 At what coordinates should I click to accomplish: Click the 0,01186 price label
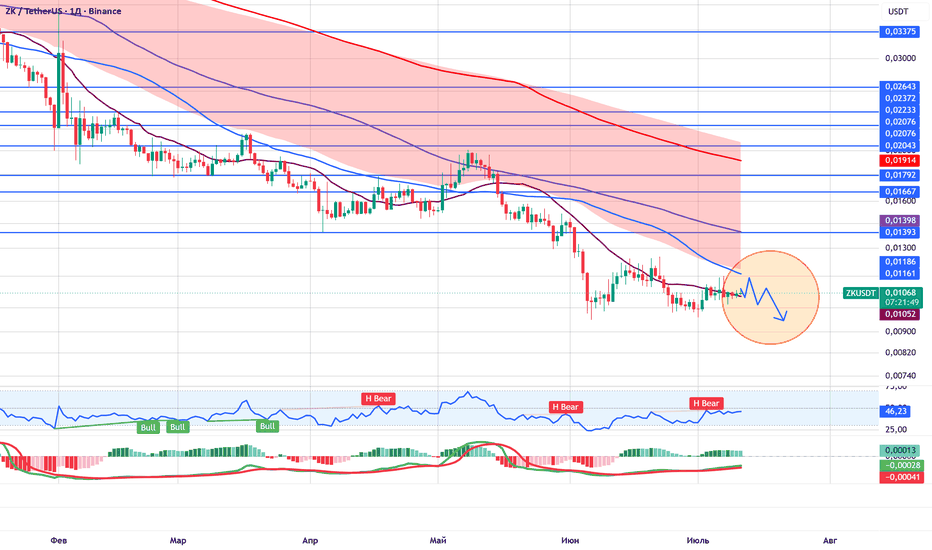click(x=900, y=262)
